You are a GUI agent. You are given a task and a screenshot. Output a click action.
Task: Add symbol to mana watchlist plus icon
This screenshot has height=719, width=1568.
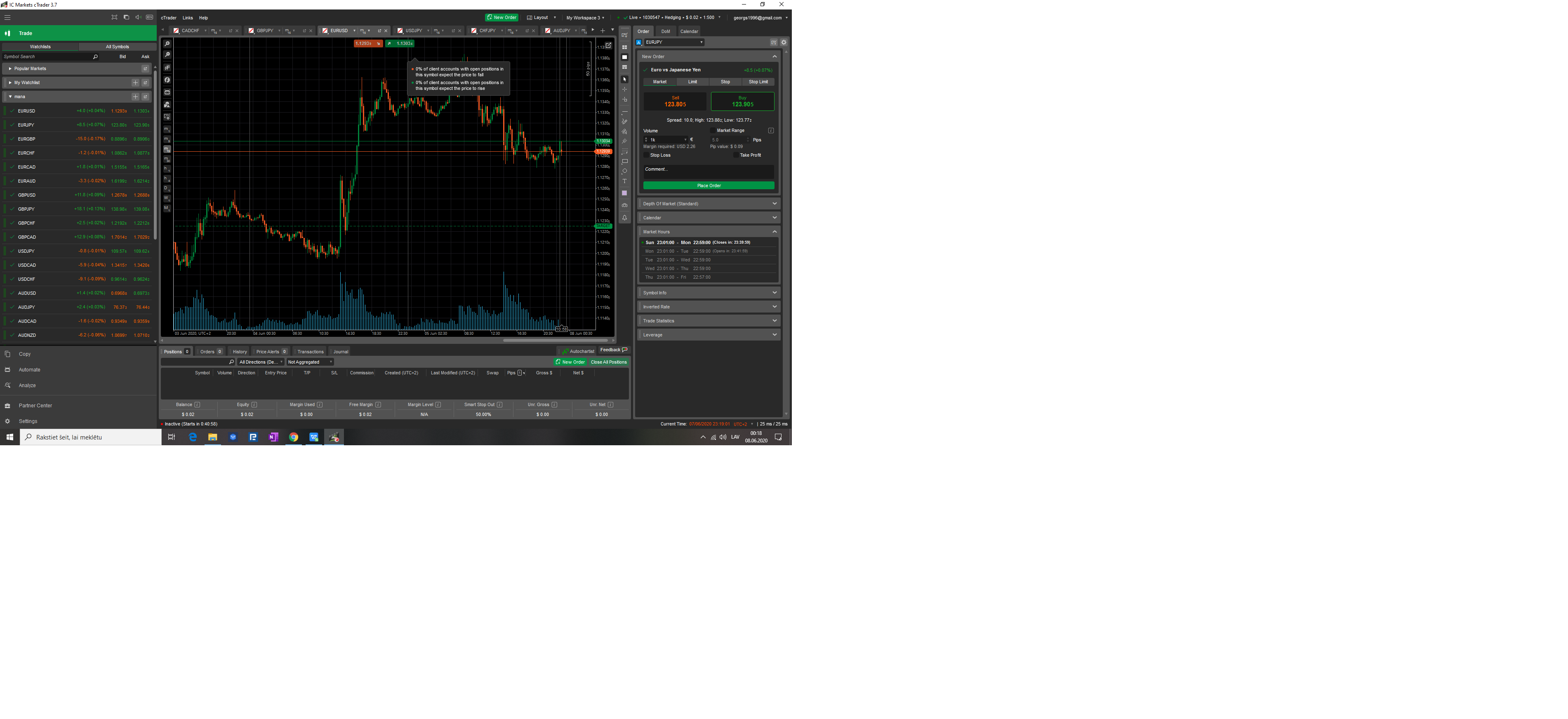pyautogui.click(x=135, y=97)
